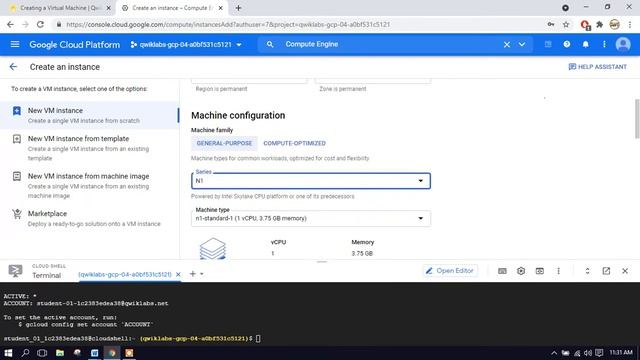The image size is (640, 360).
Task: Click the page vertical scrollbar
Action: pyautogui.click(x=637, y=118)
